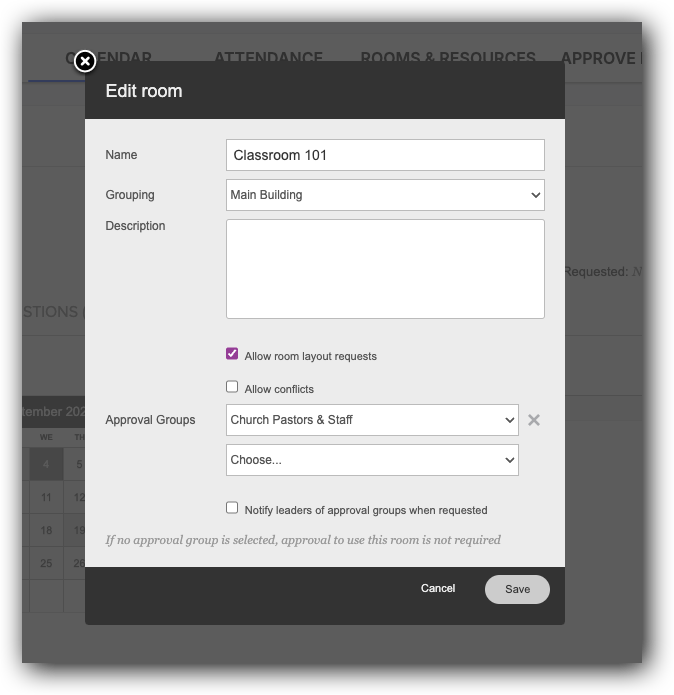Switch to the Attendance tab in background page
This screenshot has height=695, width=674.
tap(269, 58)
